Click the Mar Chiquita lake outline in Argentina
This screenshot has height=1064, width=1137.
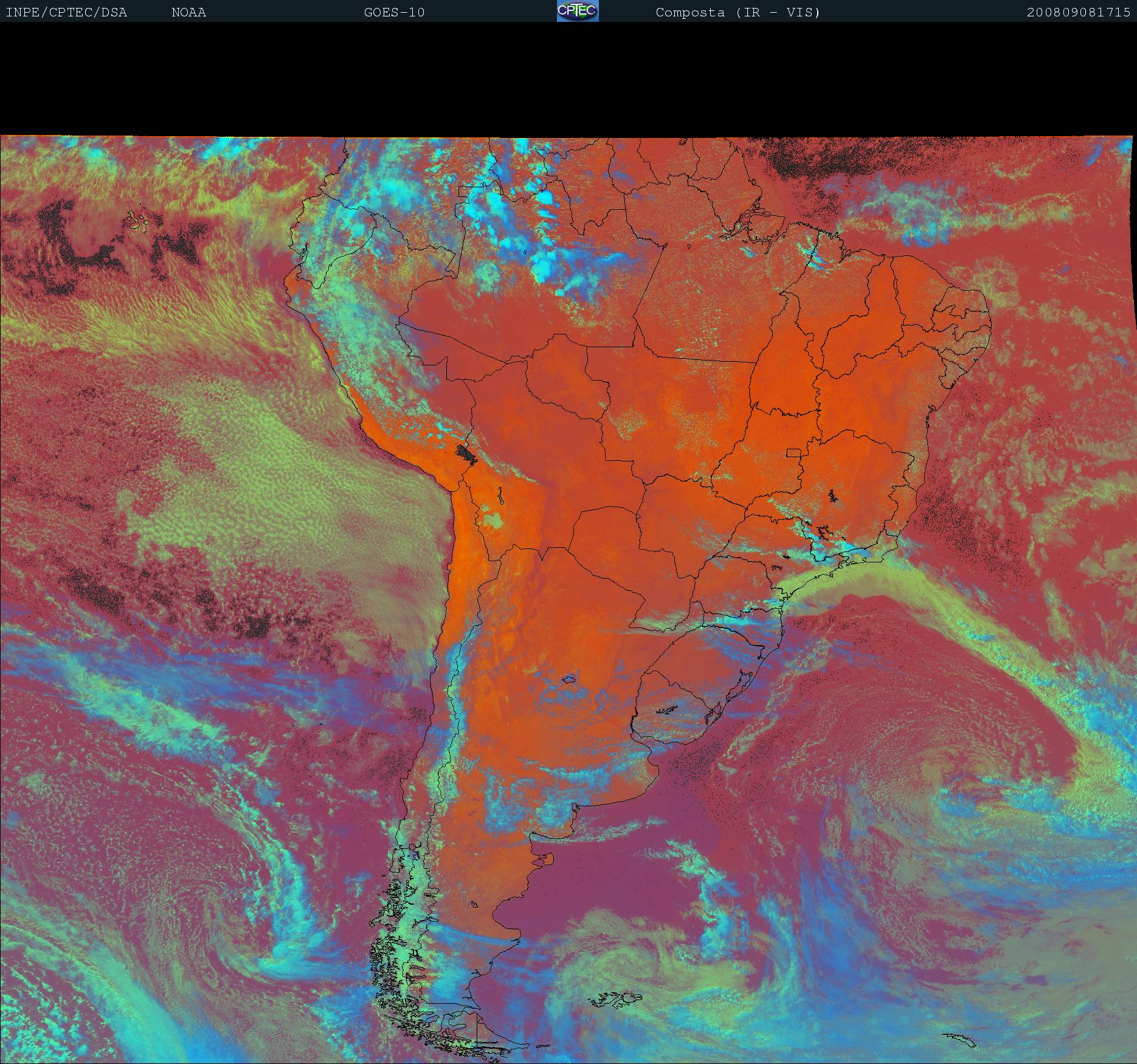click(569, 680)
